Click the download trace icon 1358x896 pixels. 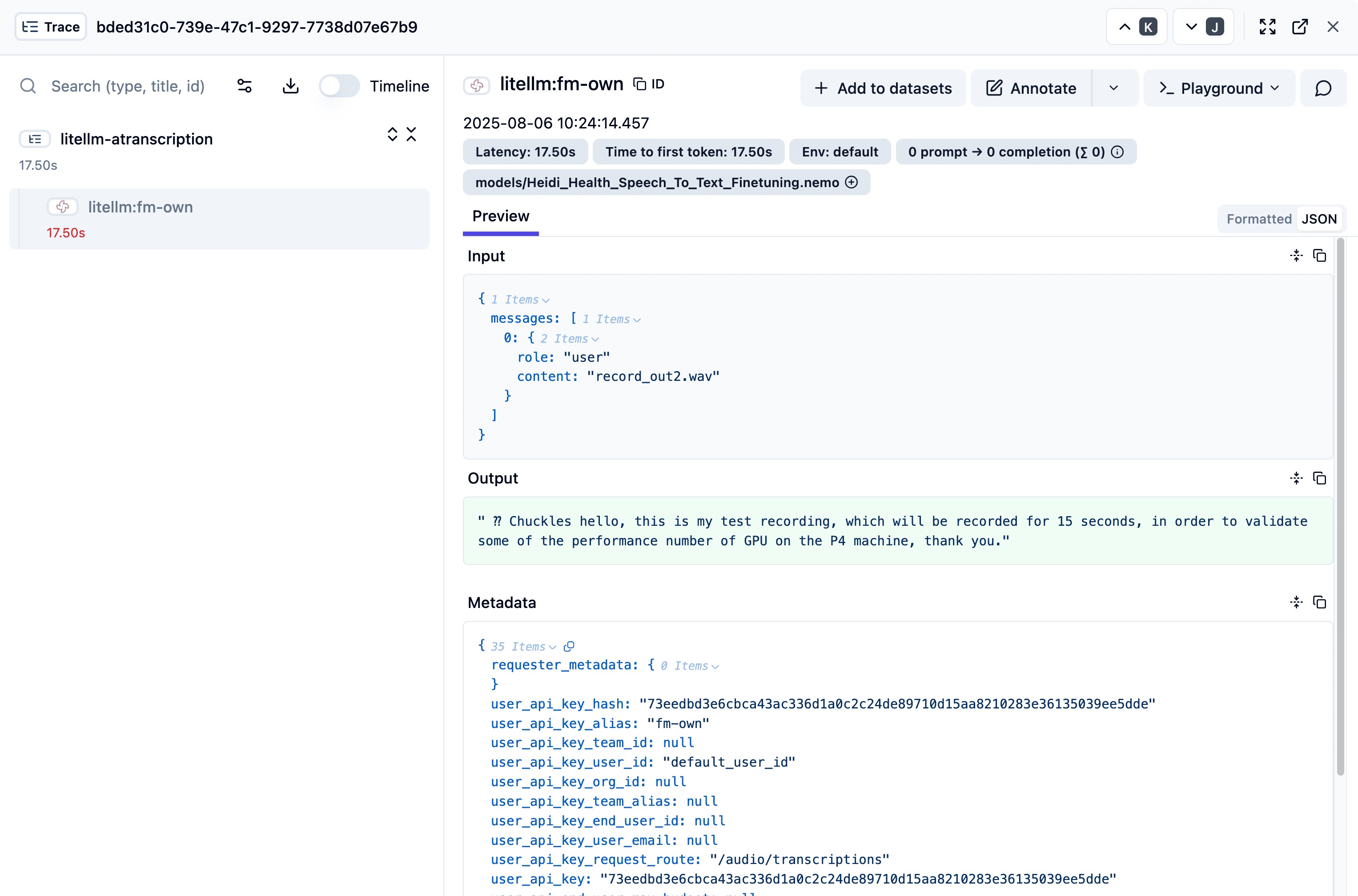pyautogui.click(x=290, y=86)
